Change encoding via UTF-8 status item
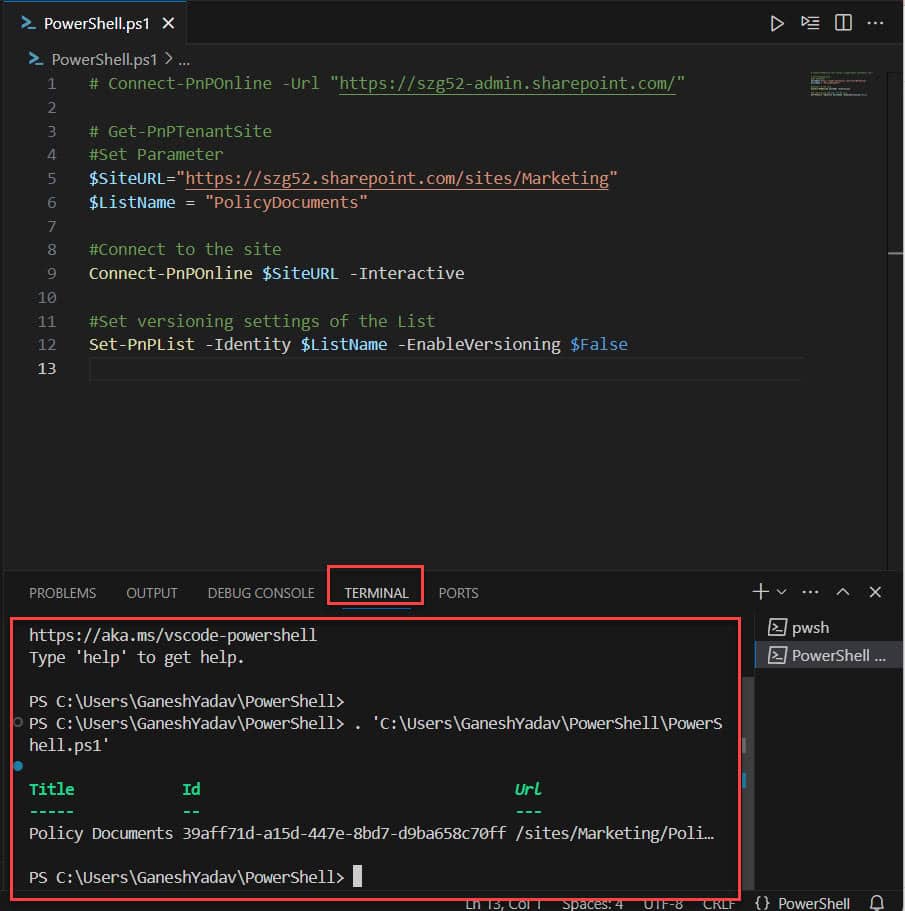The image size is (905, 911). pyautogui.click(x=663, y=903)
